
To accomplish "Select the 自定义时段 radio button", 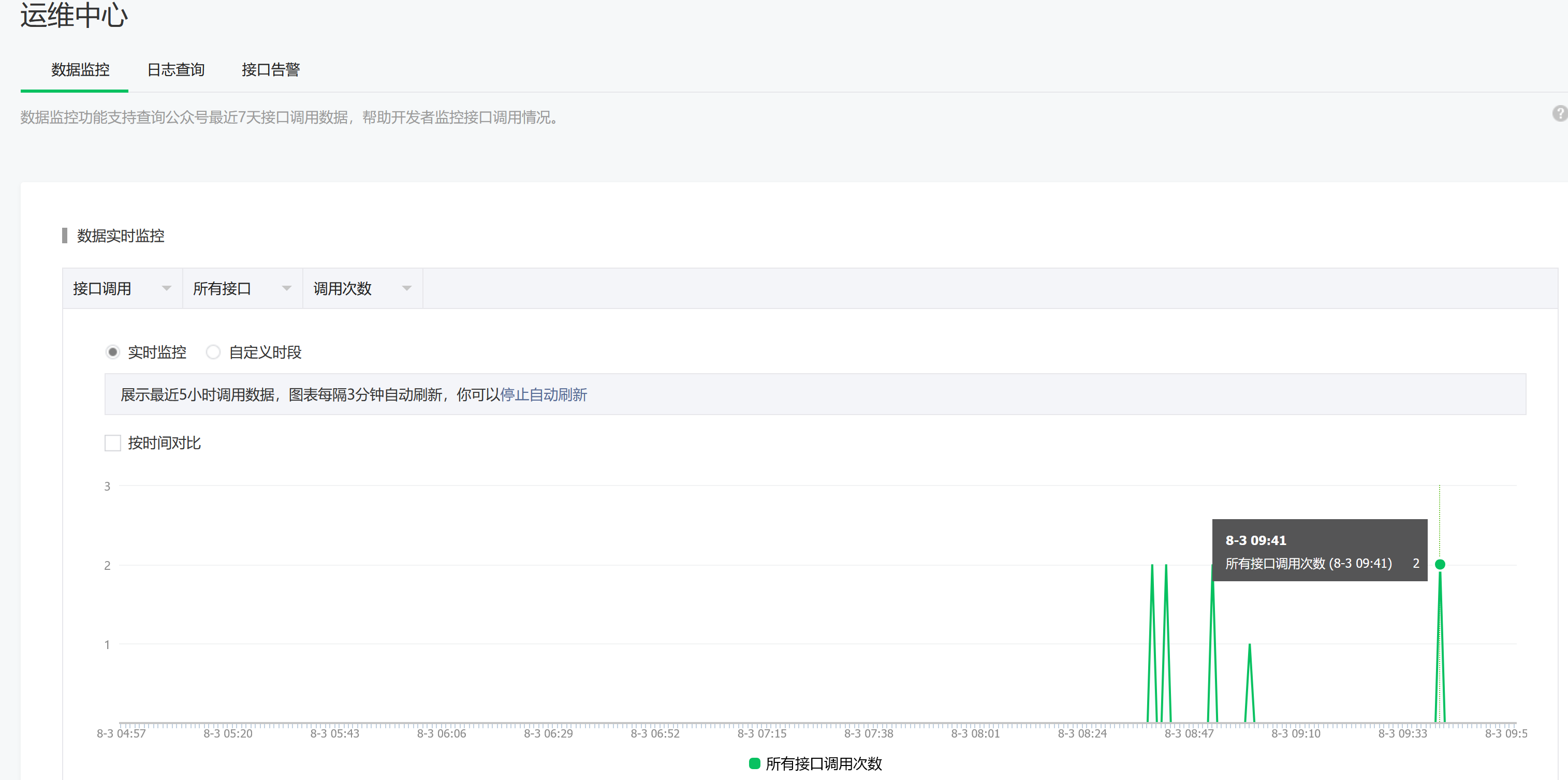I will [x=213, y=352].
